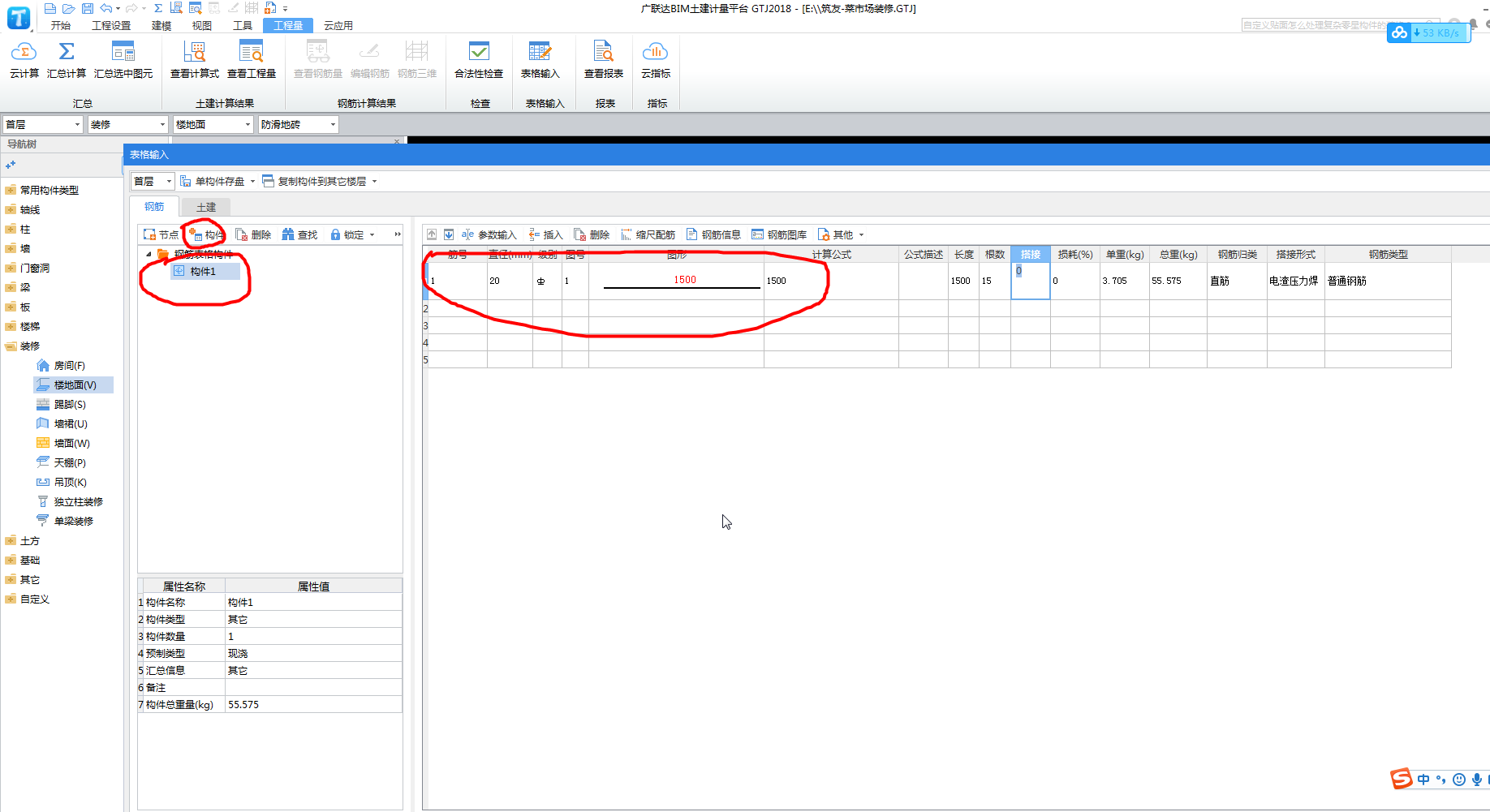Move rebar row down arrow icon
1490x812 pixels.
(x=449, y=234)
